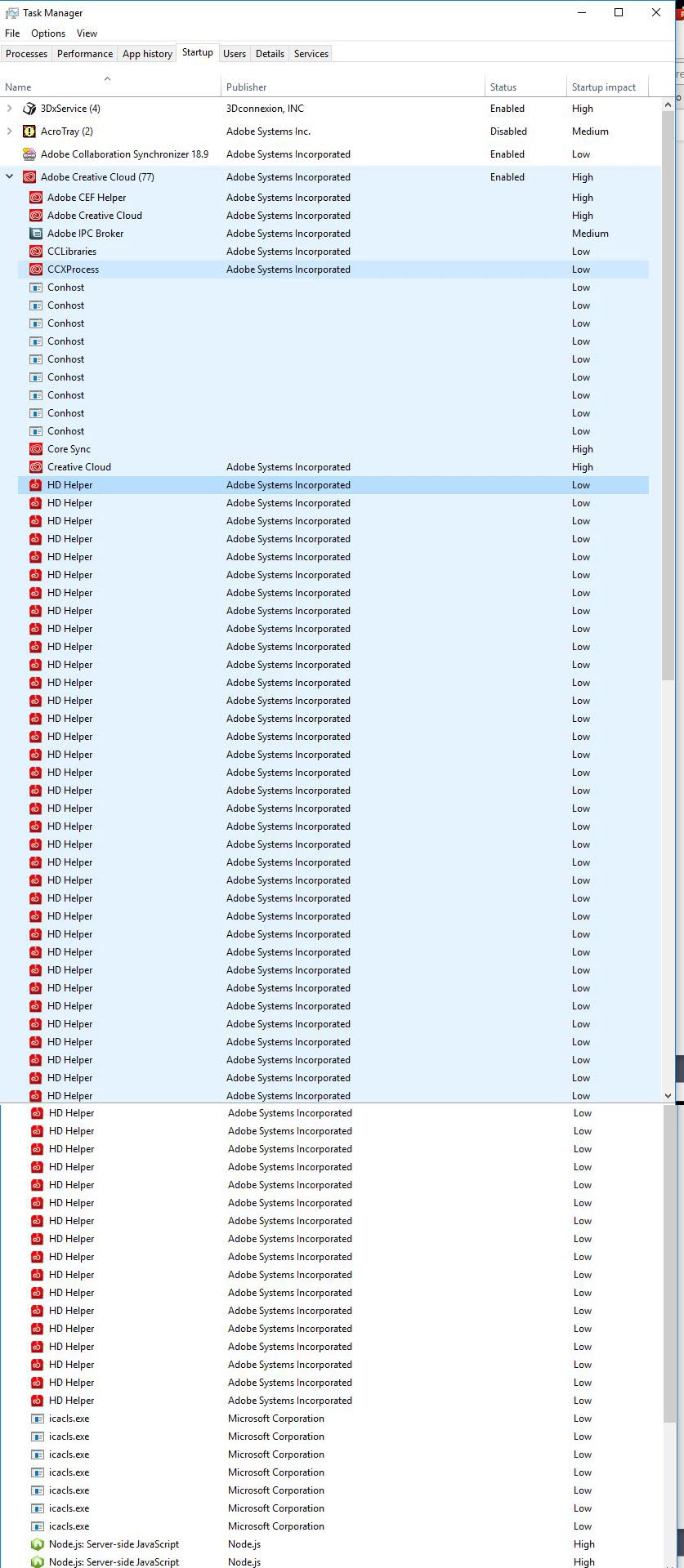Click the Enabled status of 3DxService
The image size is (684, 1568).
click(507, 109)
